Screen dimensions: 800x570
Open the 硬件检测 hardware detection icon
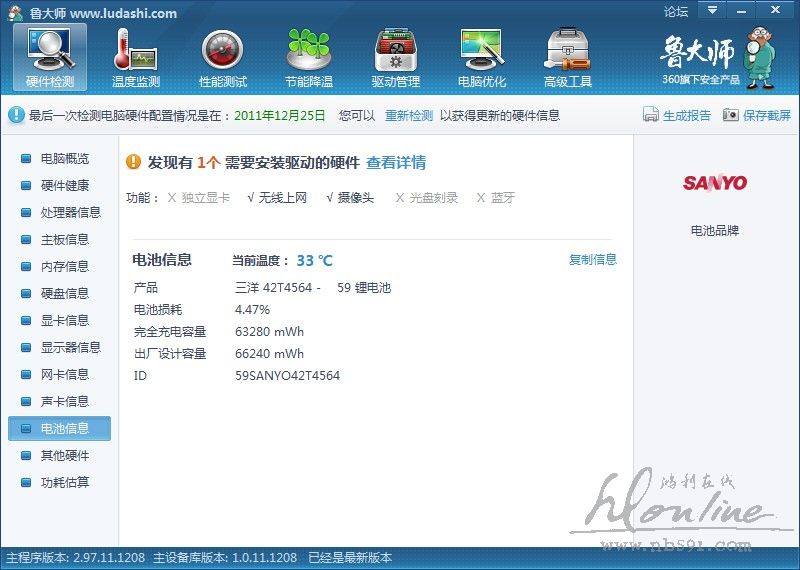point(50,57)
